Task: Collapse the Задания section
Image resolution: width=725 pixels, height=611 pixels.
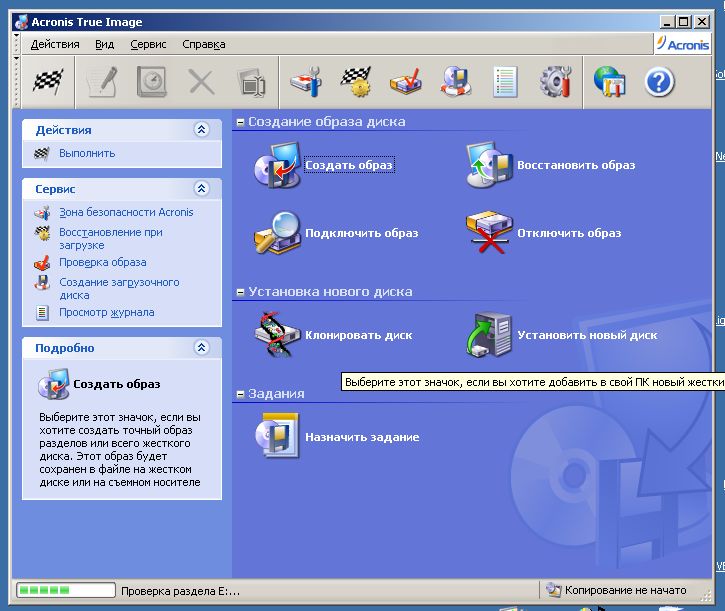Action: pyautogui.click(x=240, y=394)
